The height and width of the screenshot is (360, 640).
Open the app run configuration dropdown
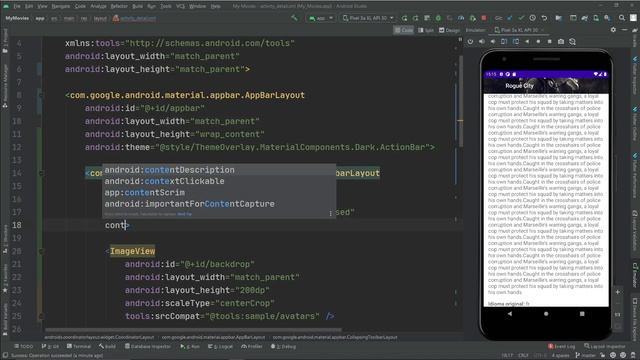tap(320, 18)
